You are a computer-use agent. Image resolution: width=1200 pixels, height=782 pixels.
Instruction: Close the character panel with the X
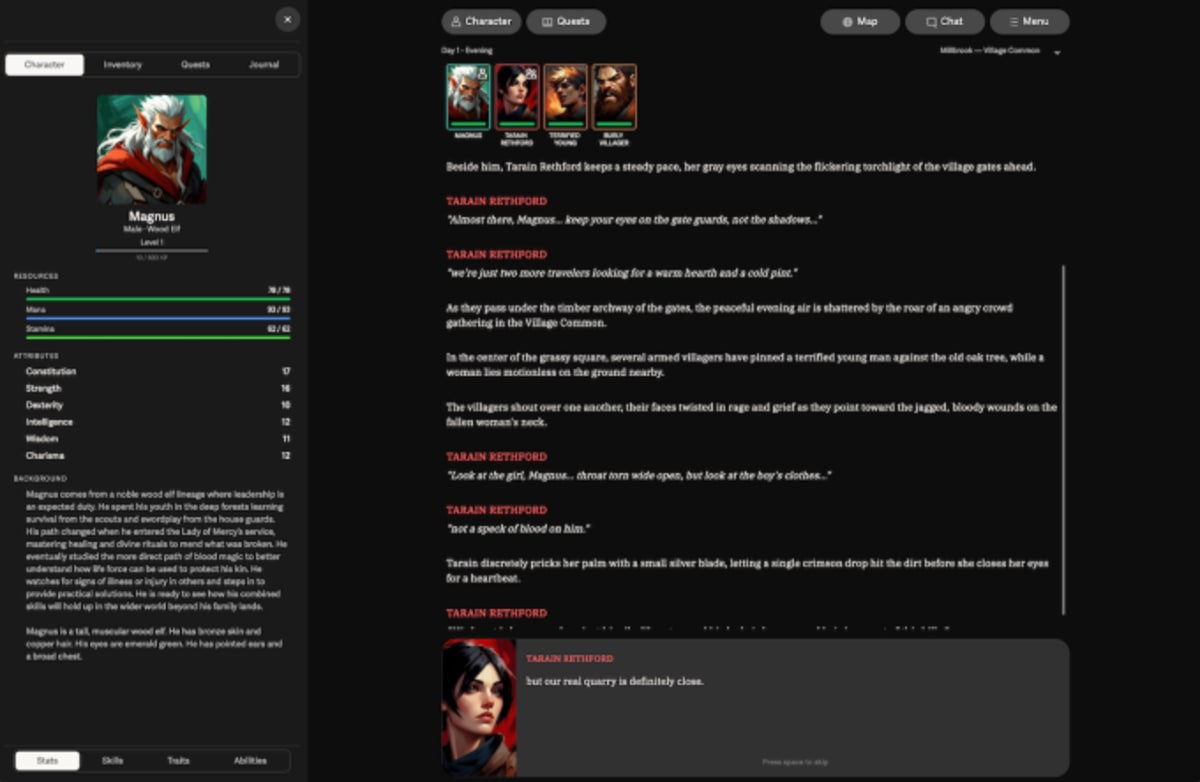tap(288, 19)
